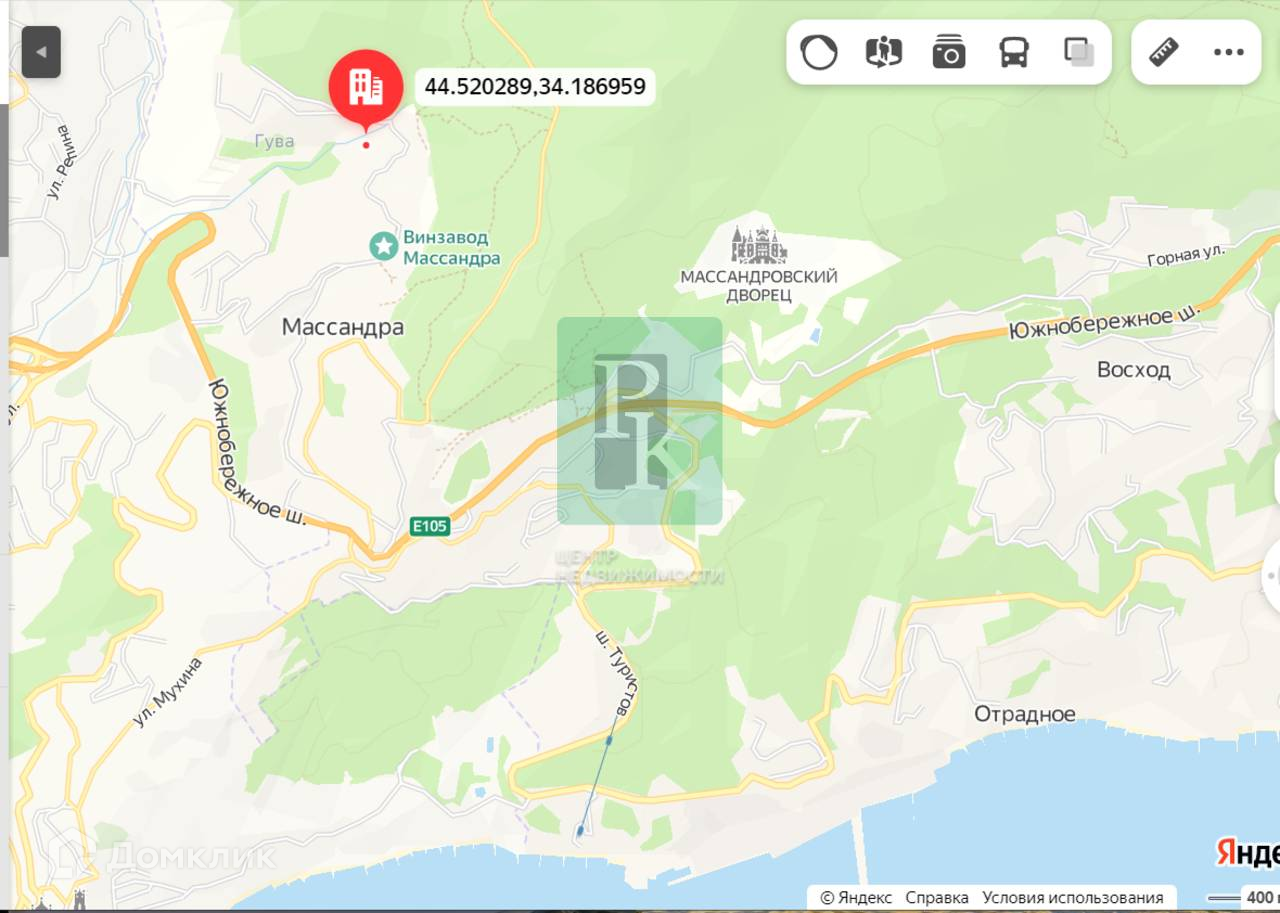Click the Отрадное settlement label
The height and width of the screenshot is (913, 1280).
[x=1025, y=714]
